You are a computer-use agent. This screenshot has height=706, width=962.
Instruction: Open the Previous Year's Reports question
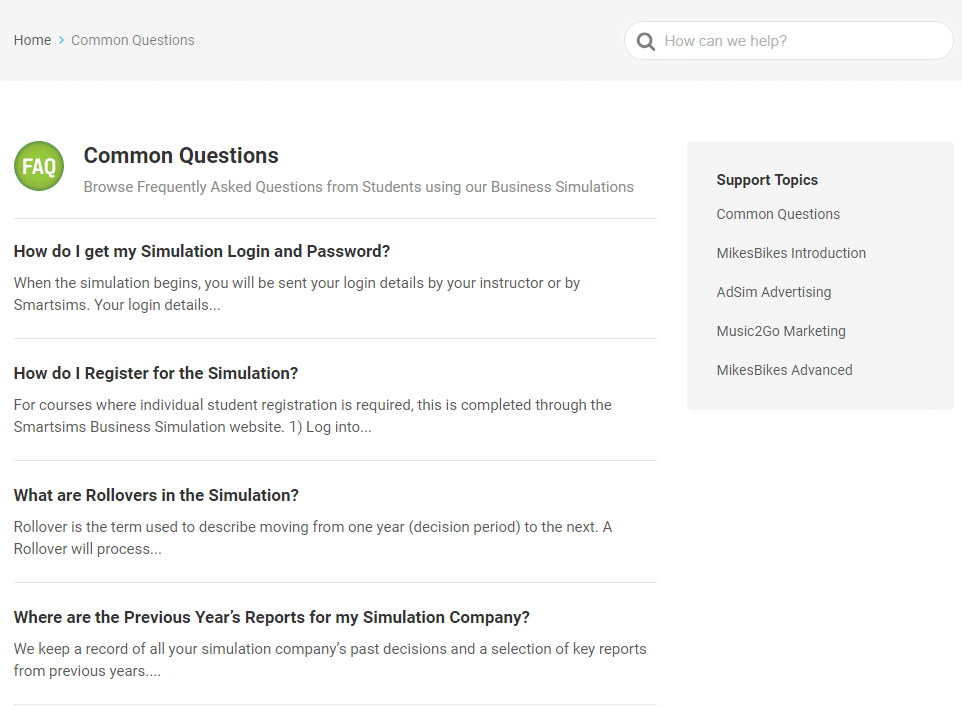pos(272,617)
